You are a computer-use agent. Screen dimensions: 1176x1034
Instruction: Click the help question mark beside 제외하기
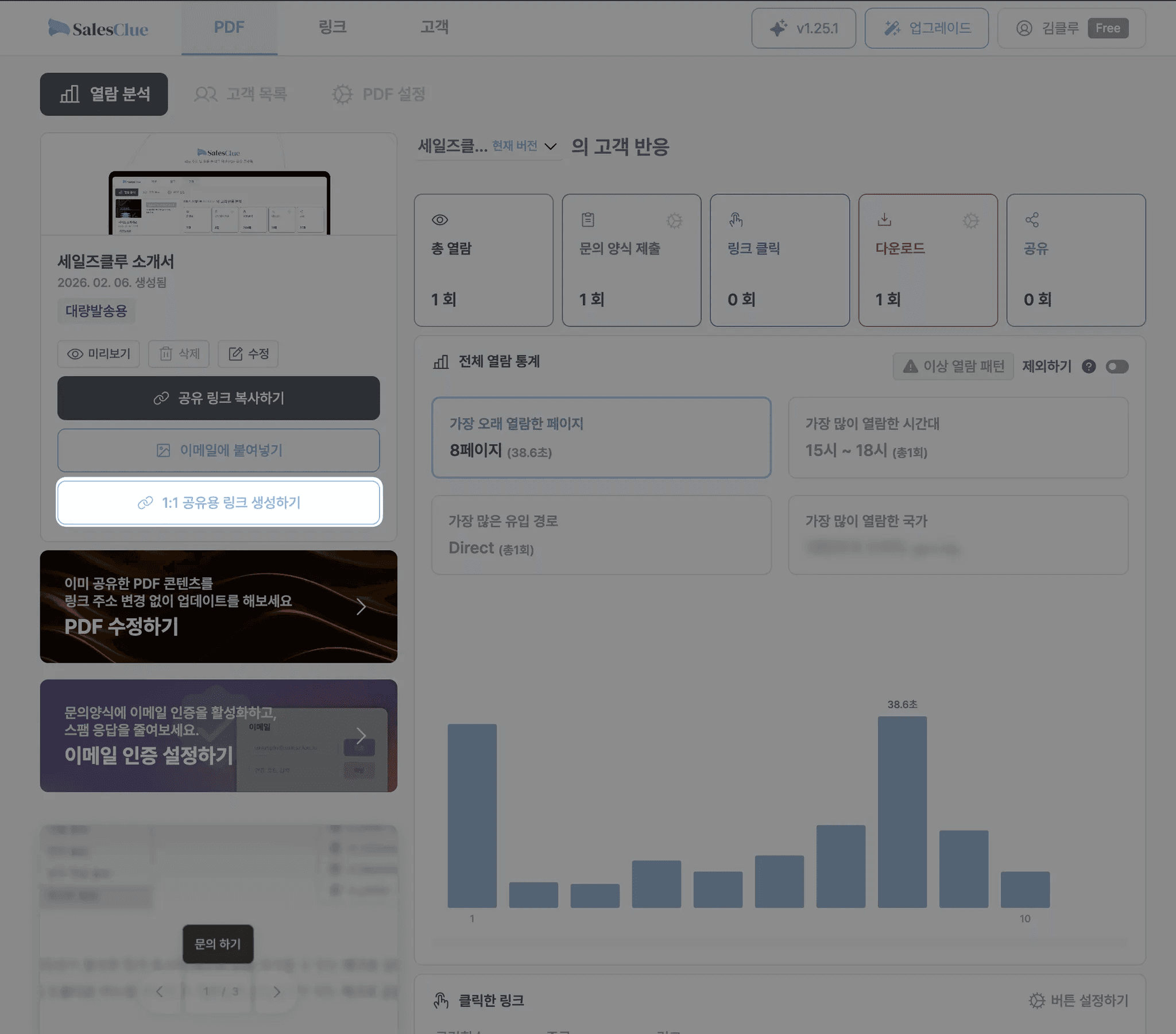[x=1089, y=366]
